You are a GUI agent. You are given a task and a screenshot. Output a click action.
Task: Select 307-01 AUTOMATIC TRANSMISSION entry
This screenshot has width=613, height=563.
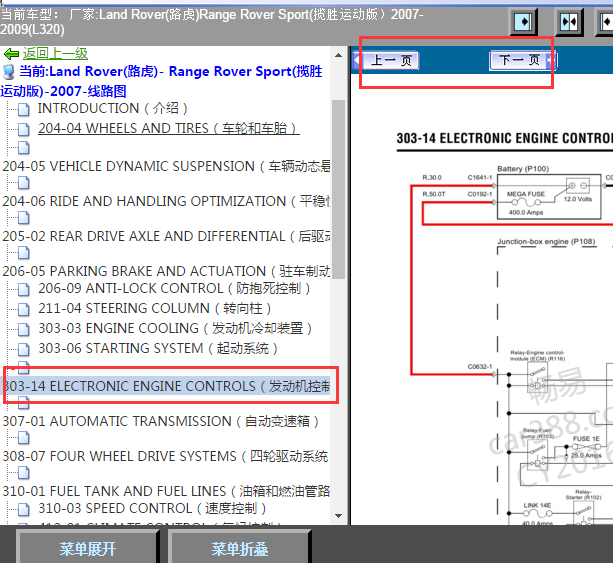coord(161,421)
